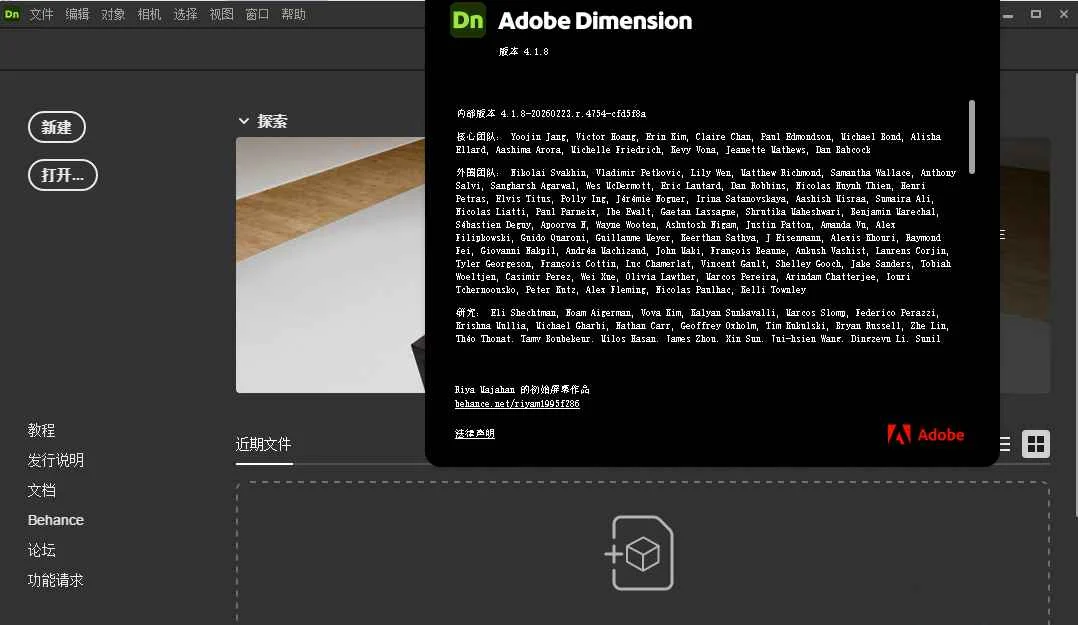Open the 法律声明 link
This screenshot has height=625, width=1078.
(474, 433)
